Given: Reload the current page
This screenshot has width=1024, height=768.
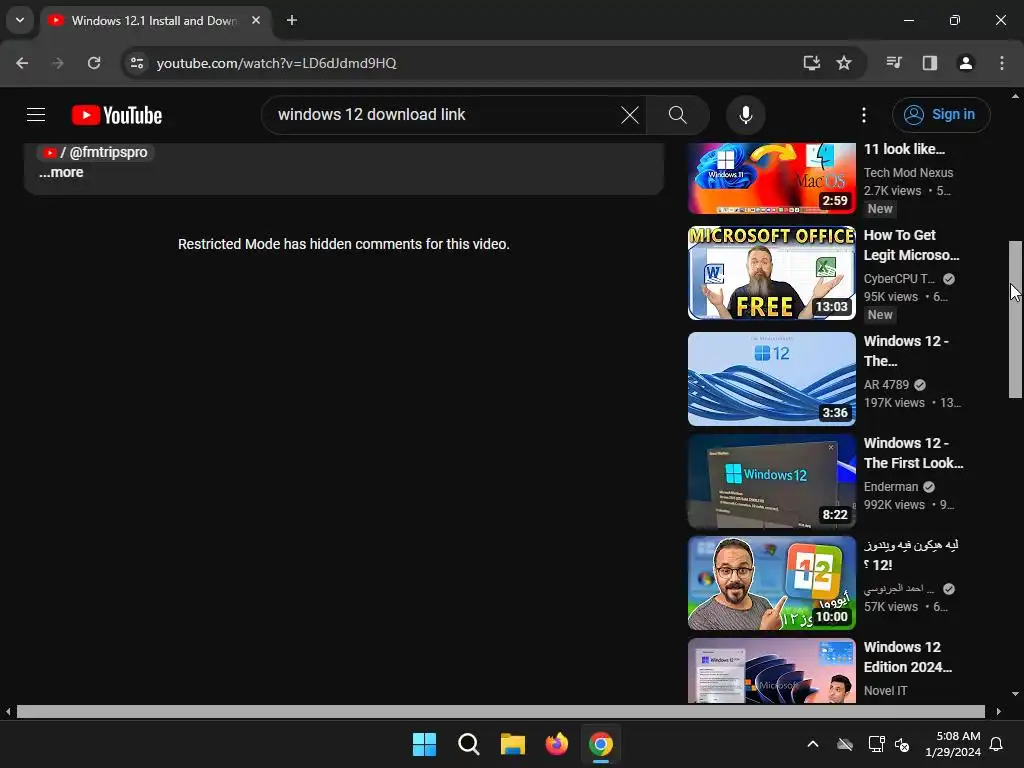Looking at the screenshot, I should coord(94,63).
